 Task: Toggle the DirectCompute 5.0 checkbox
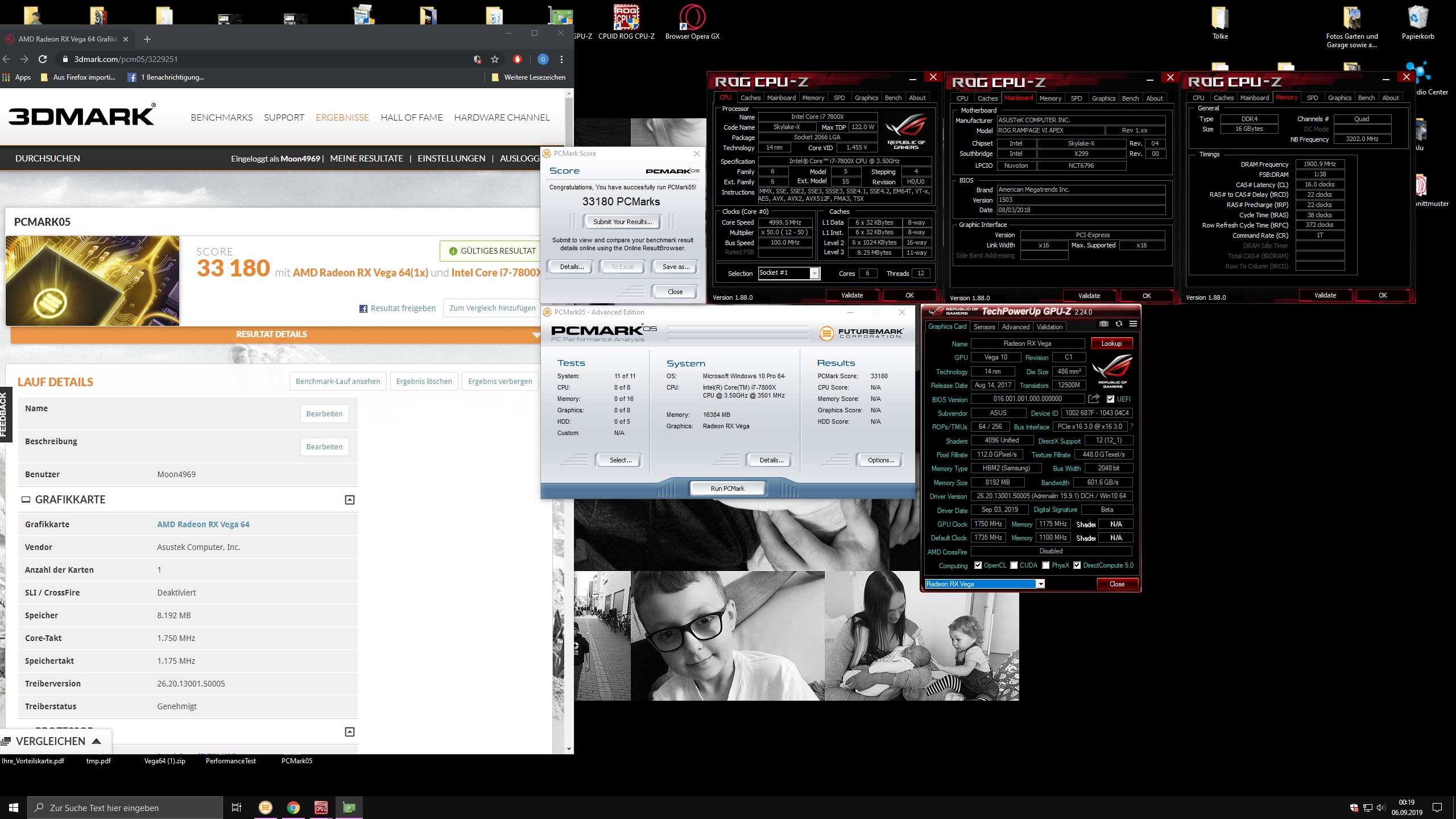[1077, 565]
